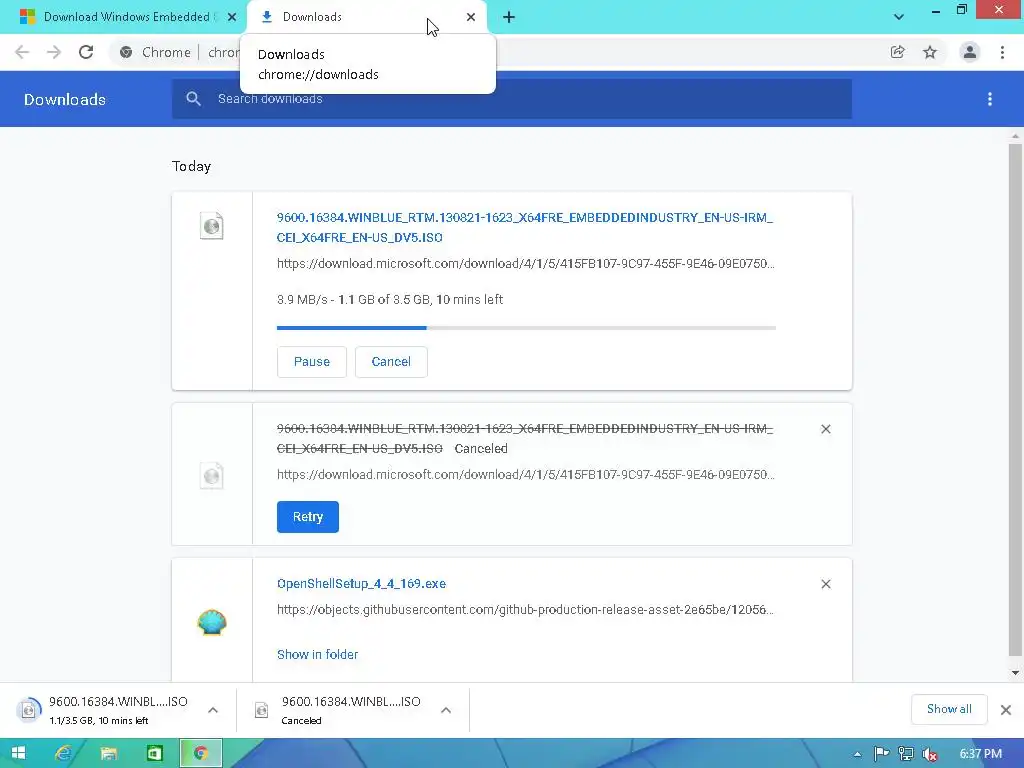This screenshot has width=1024, height=768.
Task: Open the Chrome profile avatar icon
Action: (x=970, y=52)
